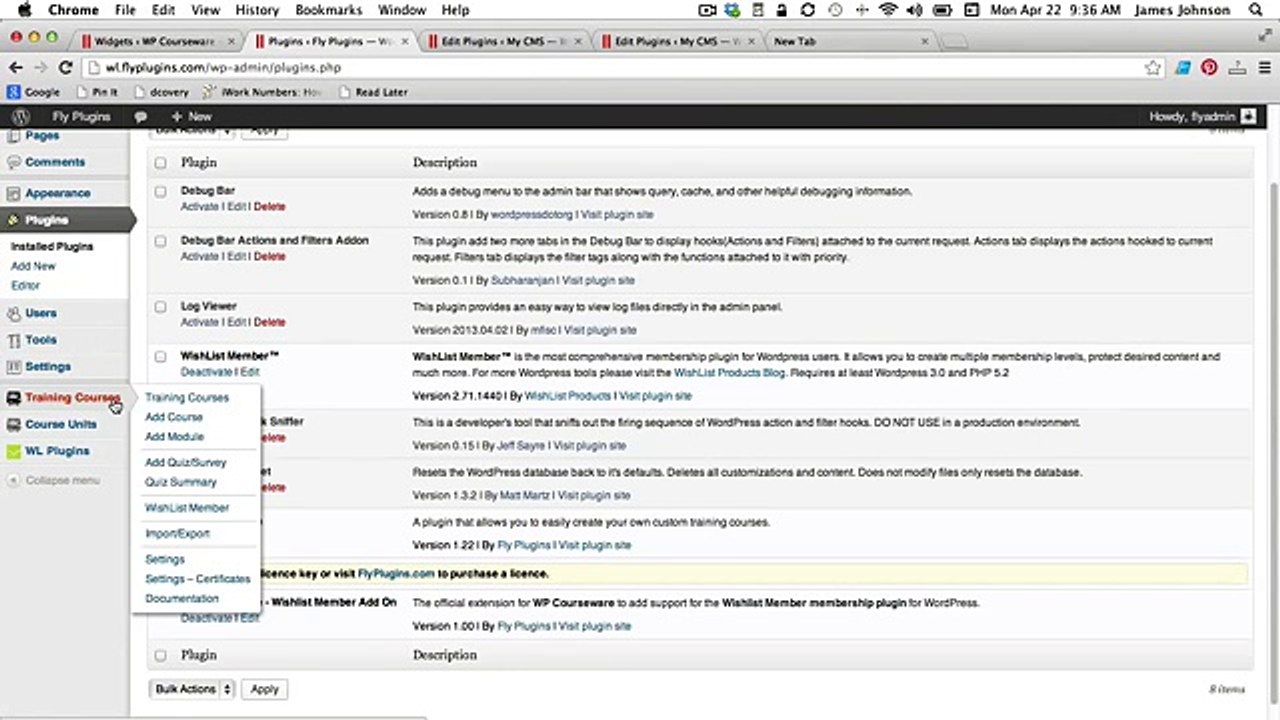Viewport: 1280px width, 720px height.
Task: Reload the page with the refresh icon
Action: pos(66,68)
